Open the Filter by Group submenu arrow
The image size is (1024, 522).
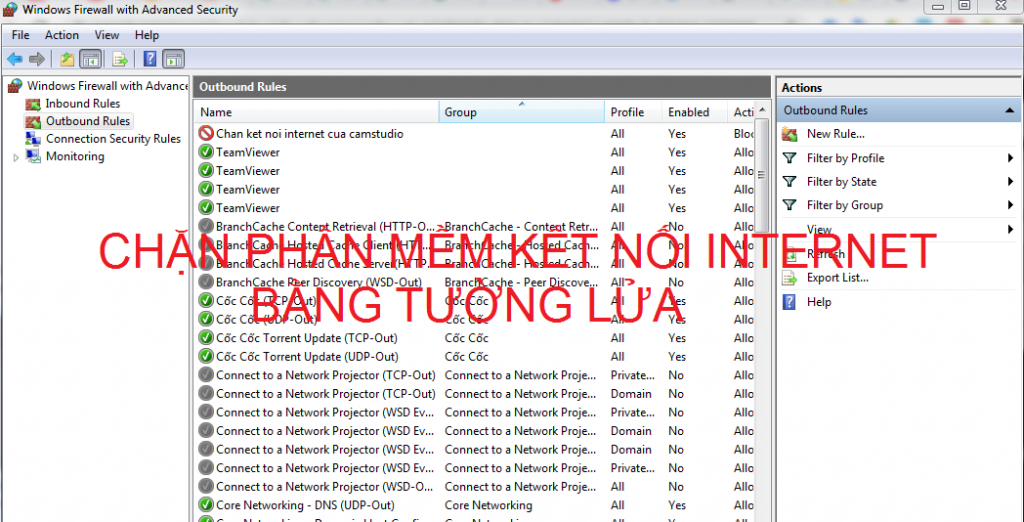coord(1010,205)
